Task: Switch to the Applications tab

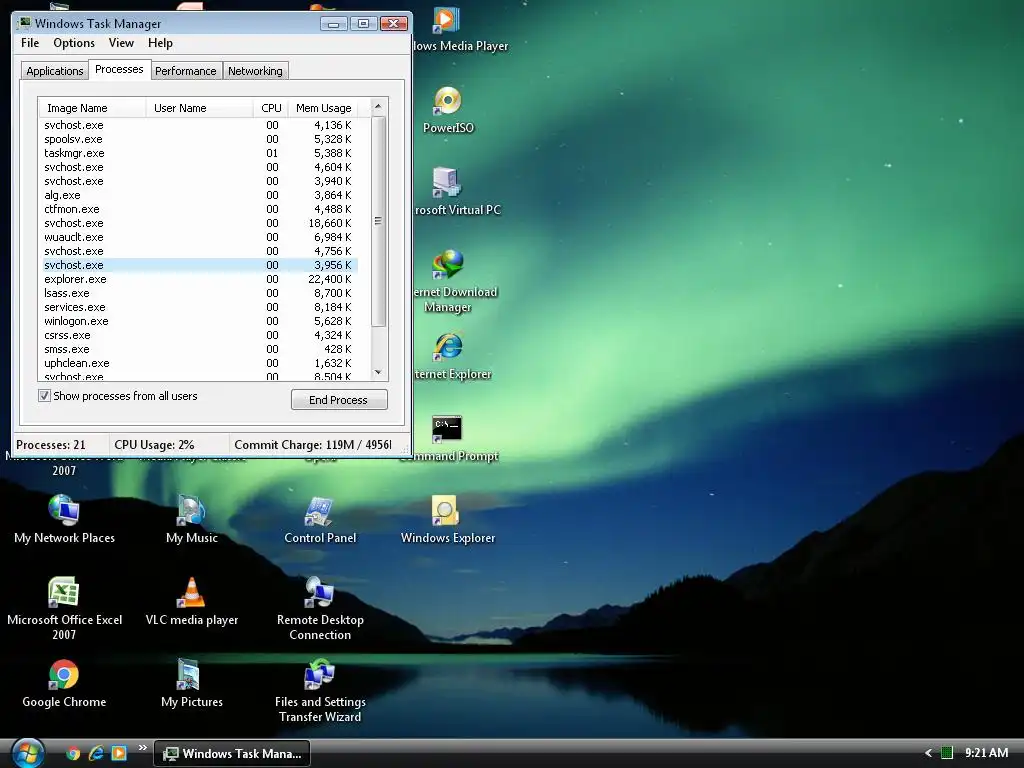Action: (55, 71)
